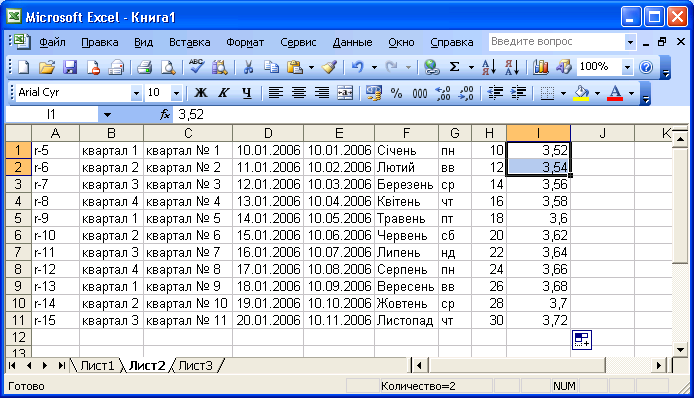
Task: Undo the last action
Action: coord(357,67)
